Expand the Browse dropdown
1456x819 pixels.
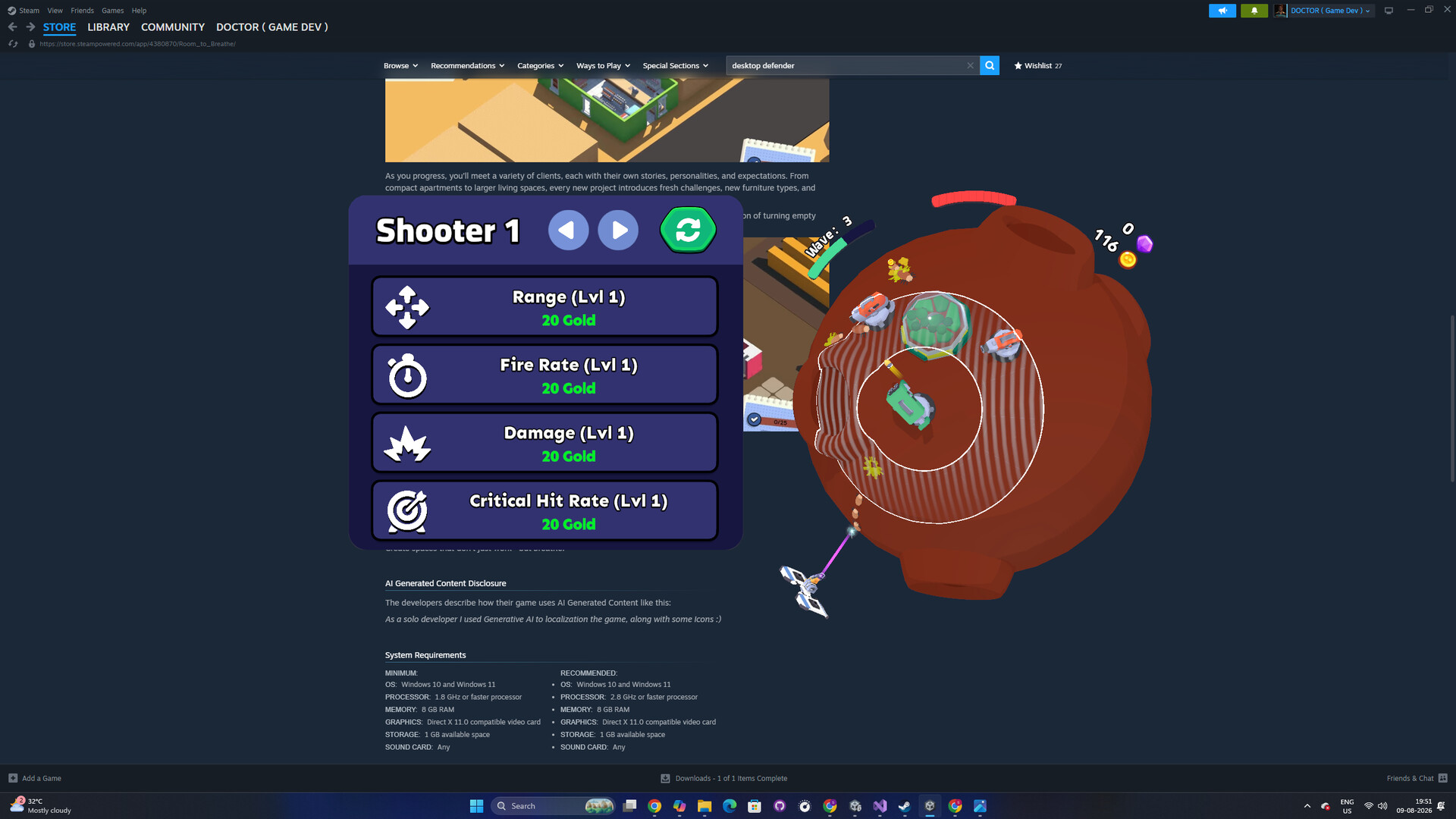point(400,66)
